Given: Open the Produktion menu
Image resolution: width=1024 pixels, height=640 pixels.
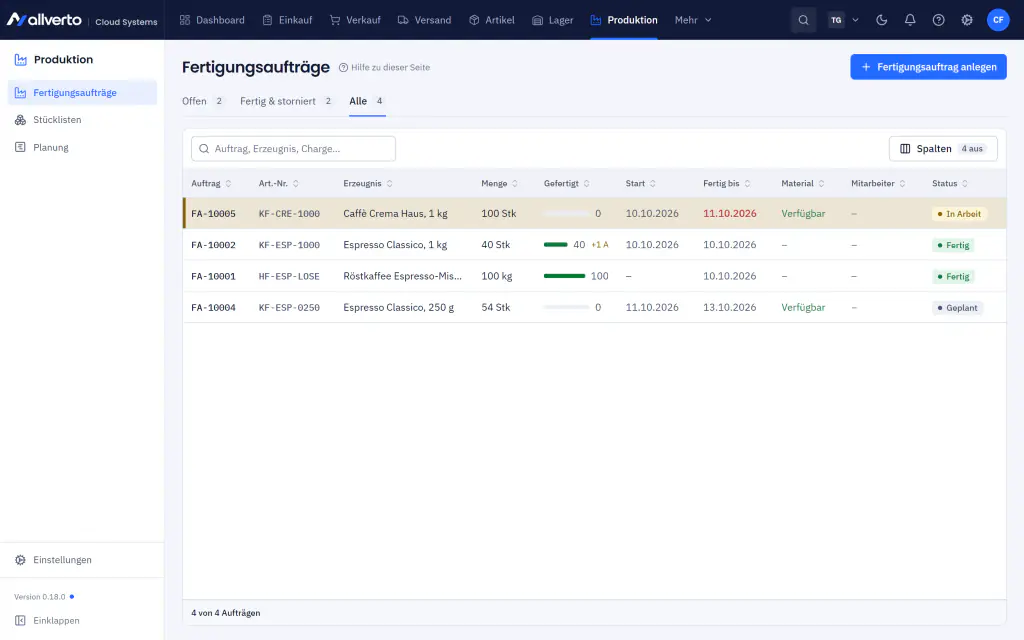Looking at the screenshot, I should pos(624,20).
